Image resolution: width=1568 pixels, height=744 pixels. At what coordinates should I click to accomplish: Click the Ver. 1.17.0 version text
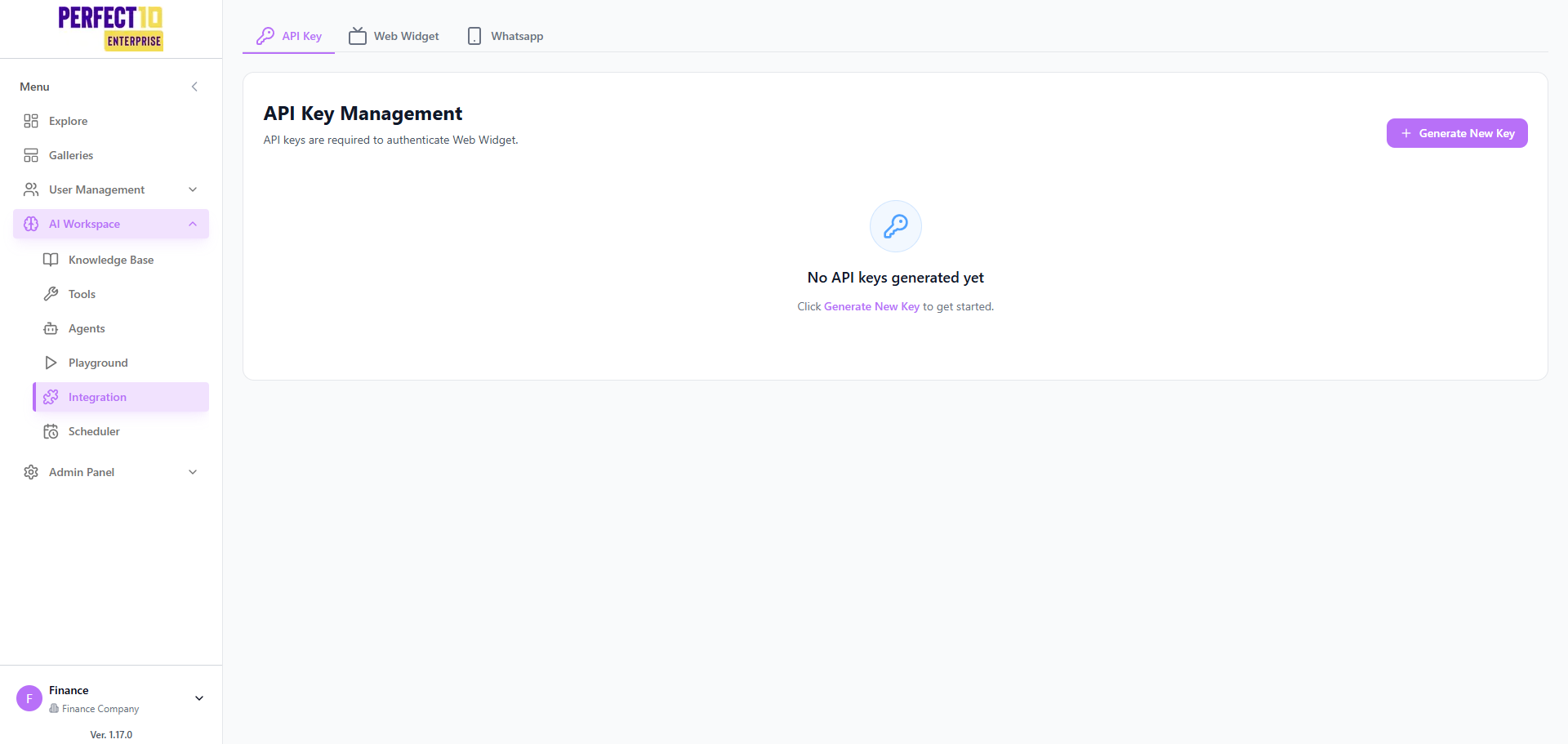[111, 735]
